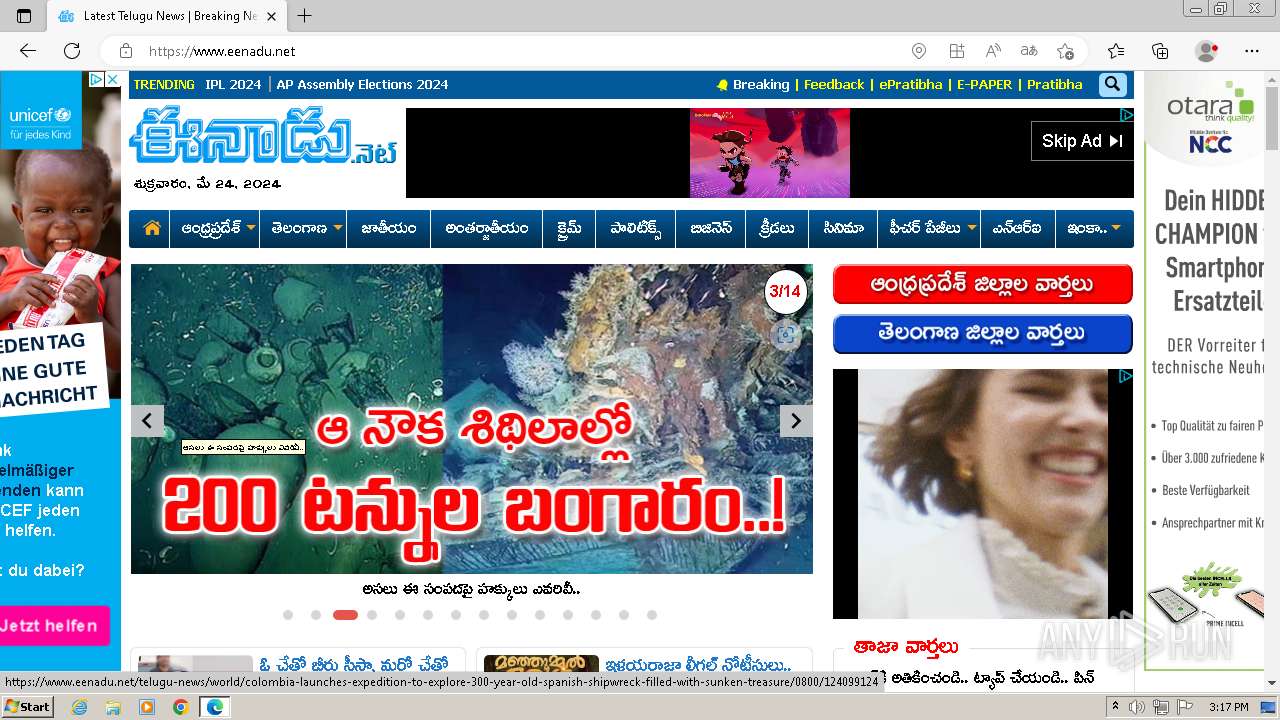Select the first slideshow dot
This screenshot has width=1280, height=720.
pyautogui.click(x=288, y=615)
